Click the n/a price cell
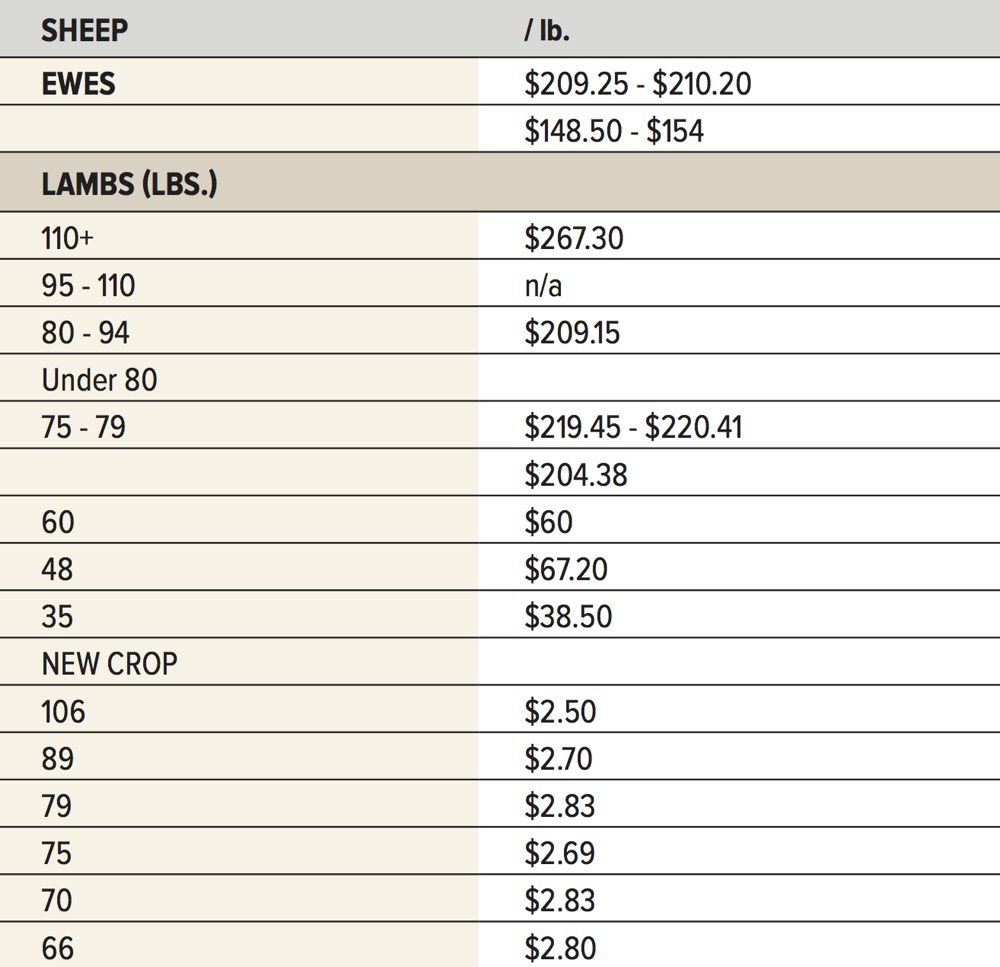This screenshot has width=1000, height=967. coord(543,286)
